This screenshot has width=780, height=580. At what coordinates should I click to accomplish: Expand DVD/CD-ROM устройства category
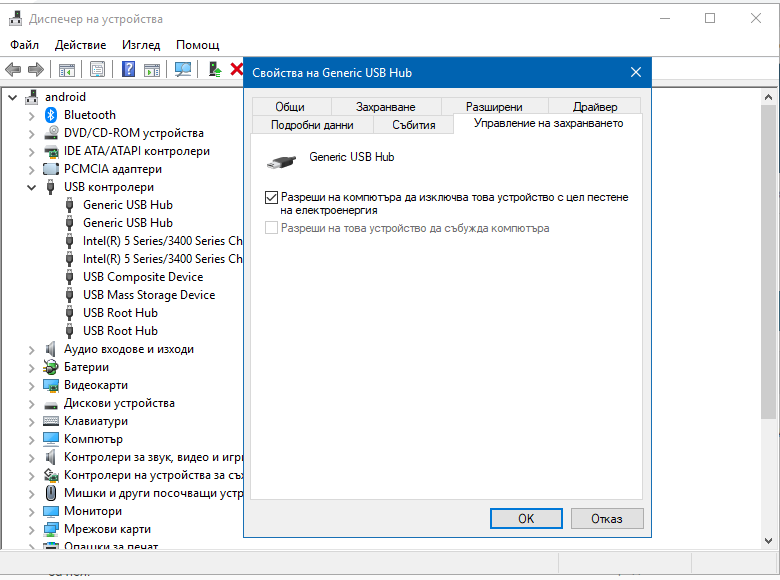(x=32, y=134)
